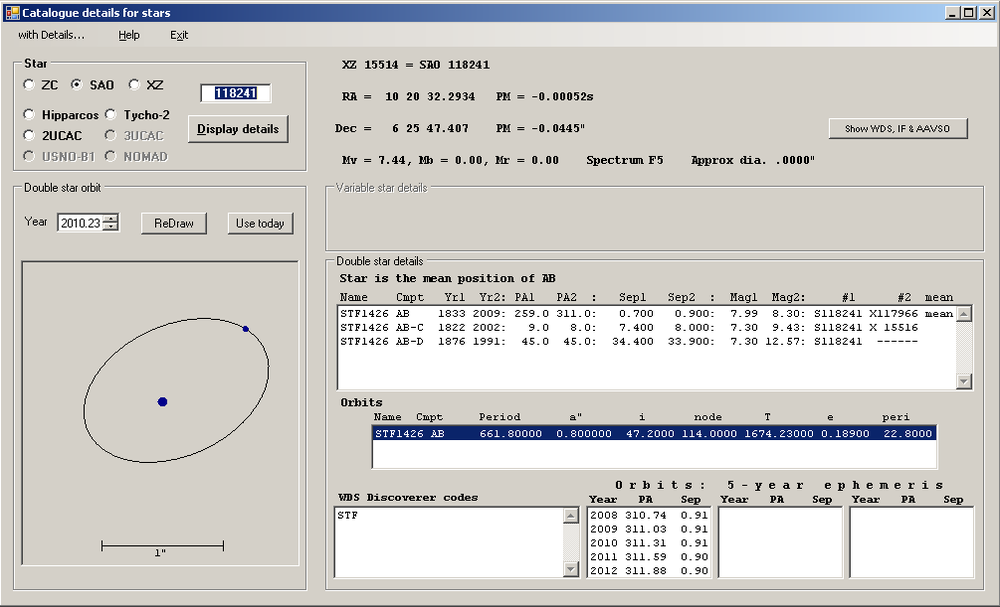Select the ZC catalogue radio button
Image resolution: width=1000 pixels, height=607 pixels.
pos(30,85)
